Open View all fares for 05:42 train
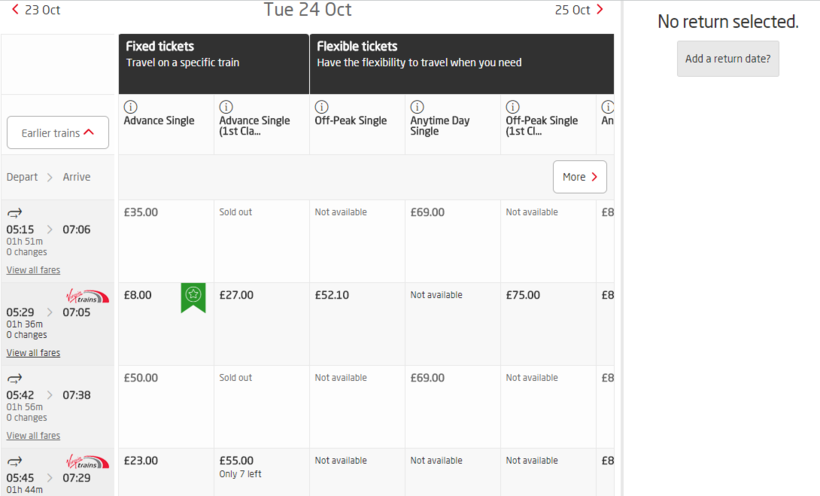The image size is (820, 496). [33, 435]
